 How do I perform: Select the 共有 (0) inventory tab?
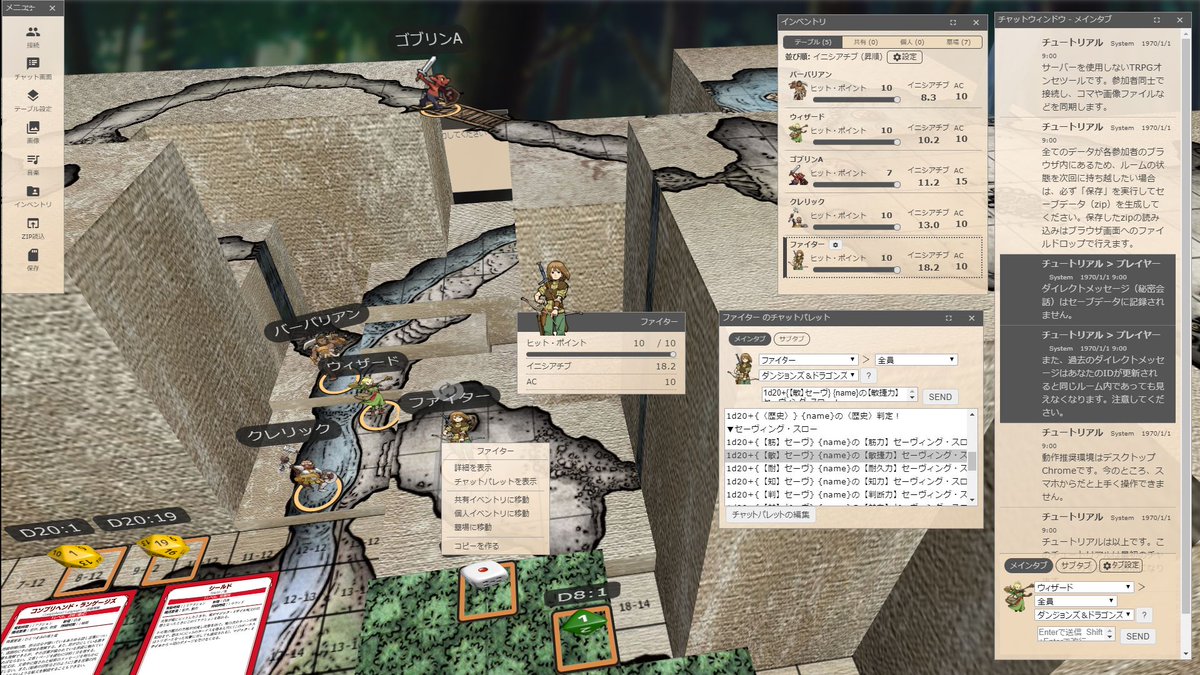(x=865, y=42)
